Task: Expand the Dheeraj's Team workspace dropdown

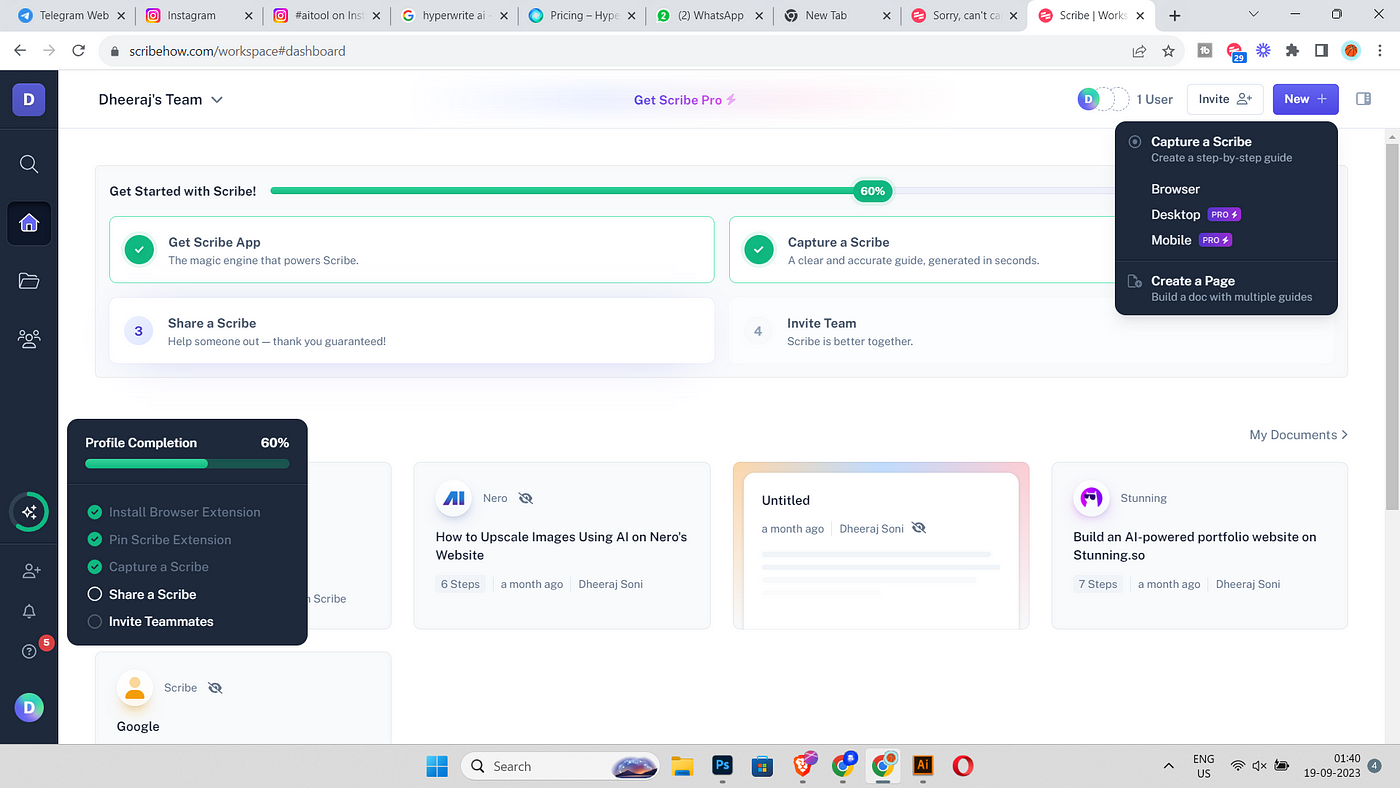Action: click(x=160, y=99)
